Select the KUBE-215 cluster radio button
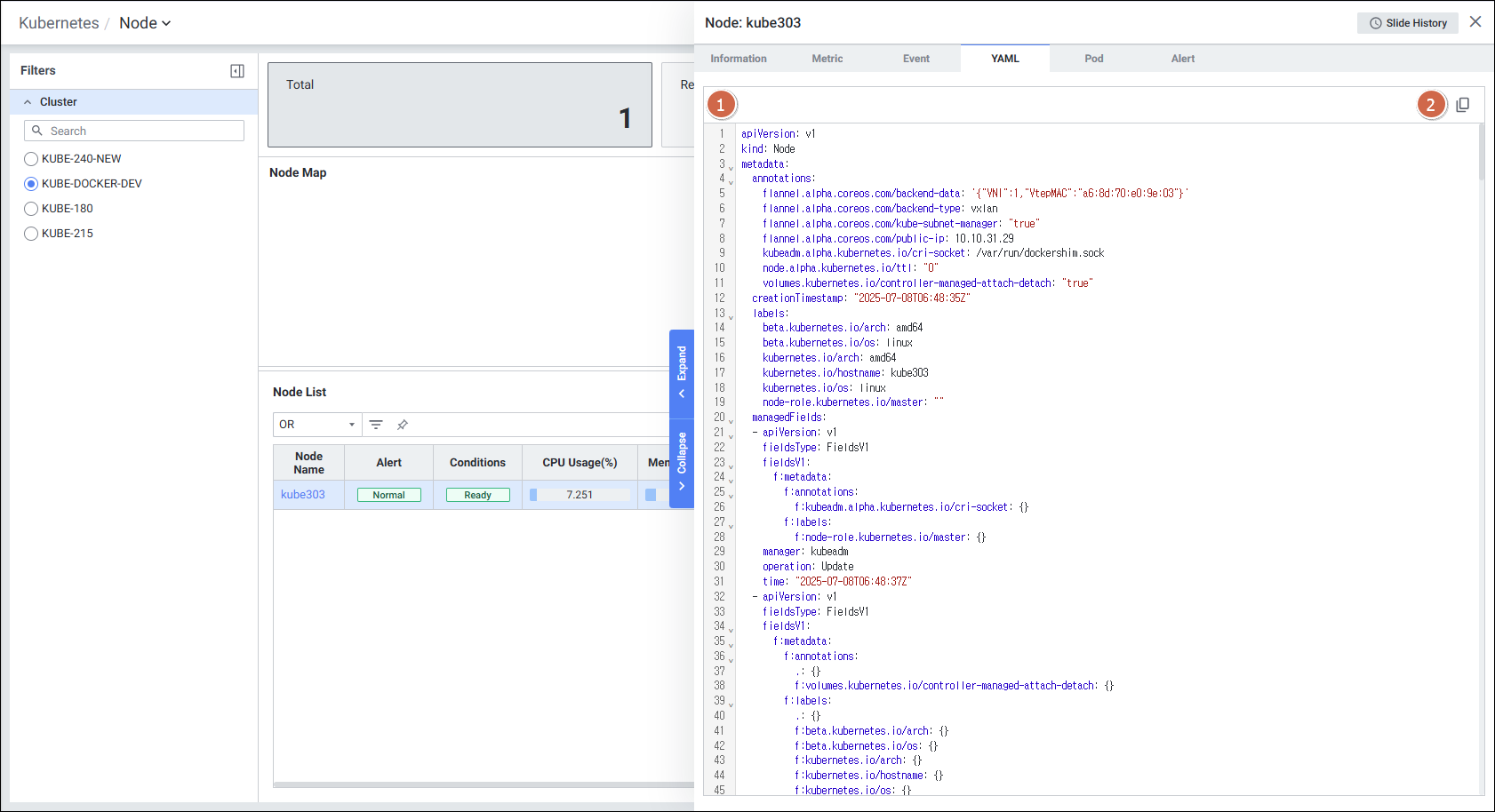The height and width of the screenshot is (812, 1495). [31, 234]
